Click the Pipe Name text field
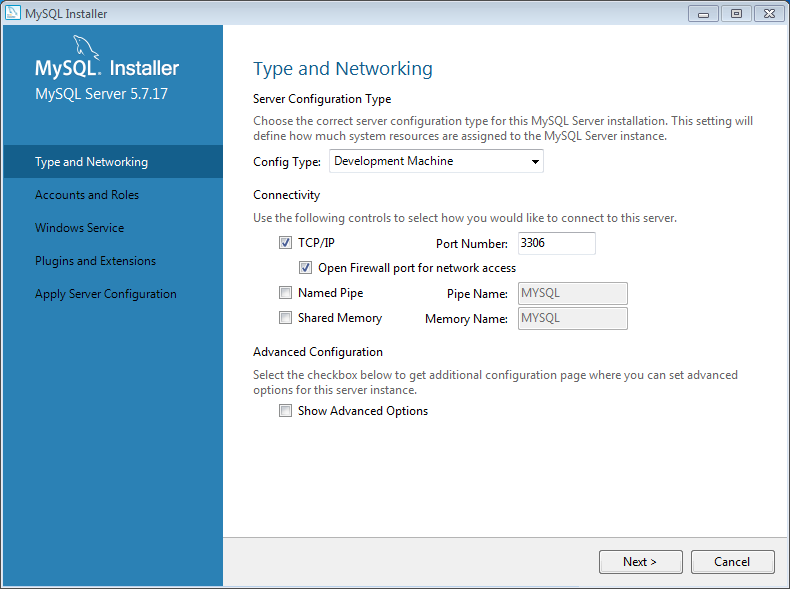 point(572,293)
